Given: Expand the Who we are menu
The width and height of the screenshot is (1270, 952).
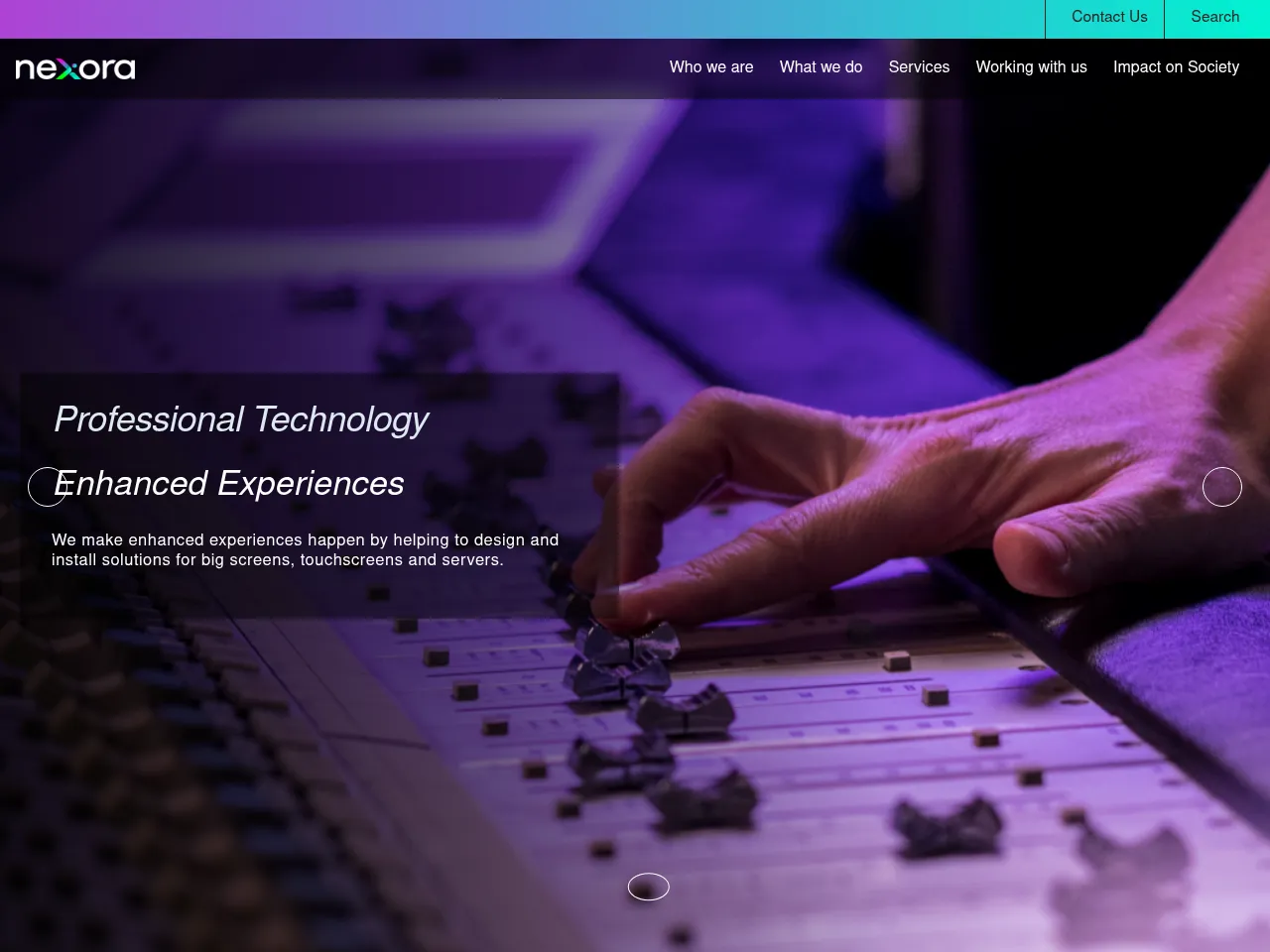Looking at the screenshot, I should click(x=710, y=67).
